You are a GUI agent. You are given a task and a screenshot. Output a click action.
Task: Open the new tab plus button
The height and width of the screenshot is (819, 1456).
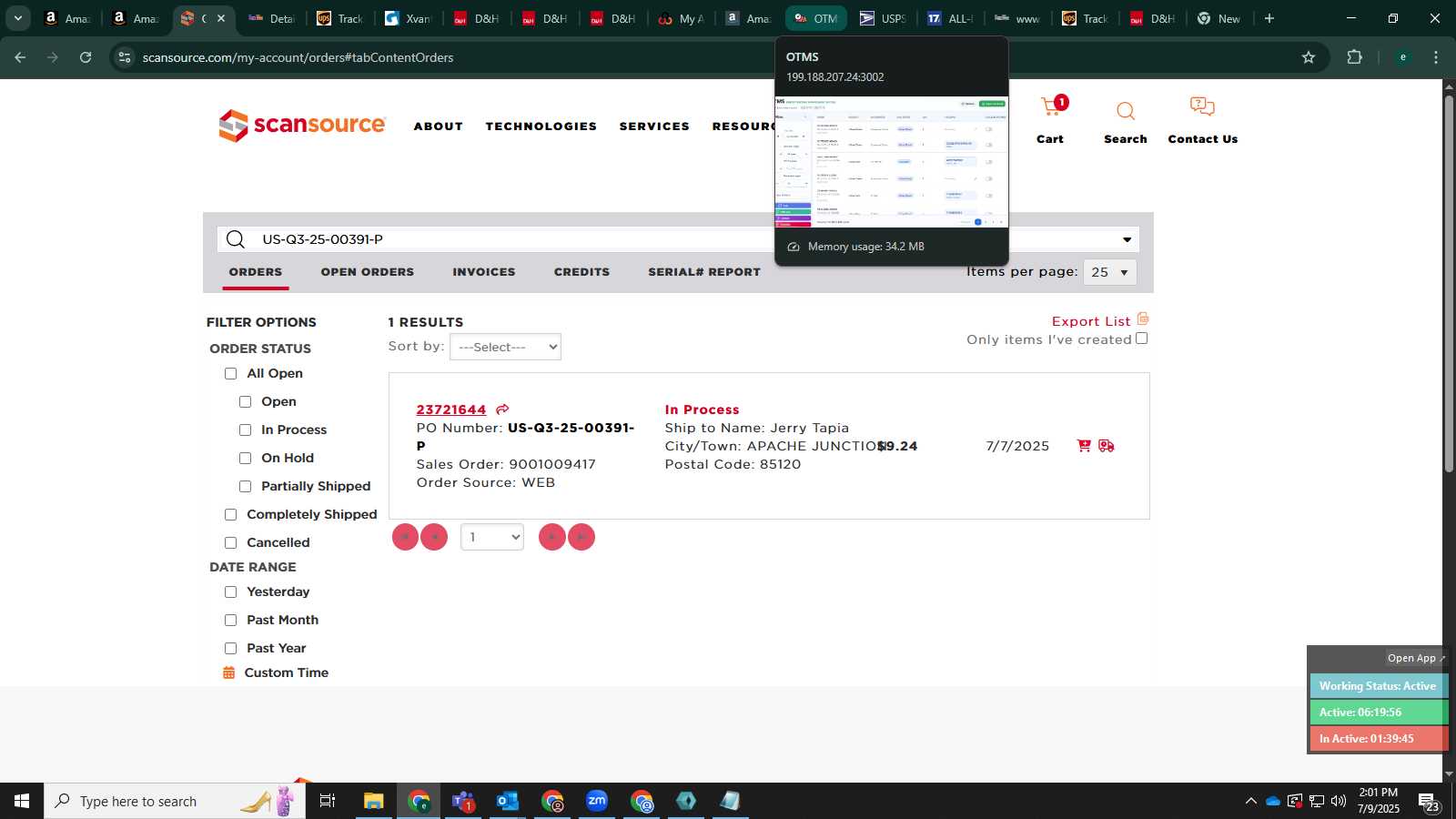[1269, 18]
